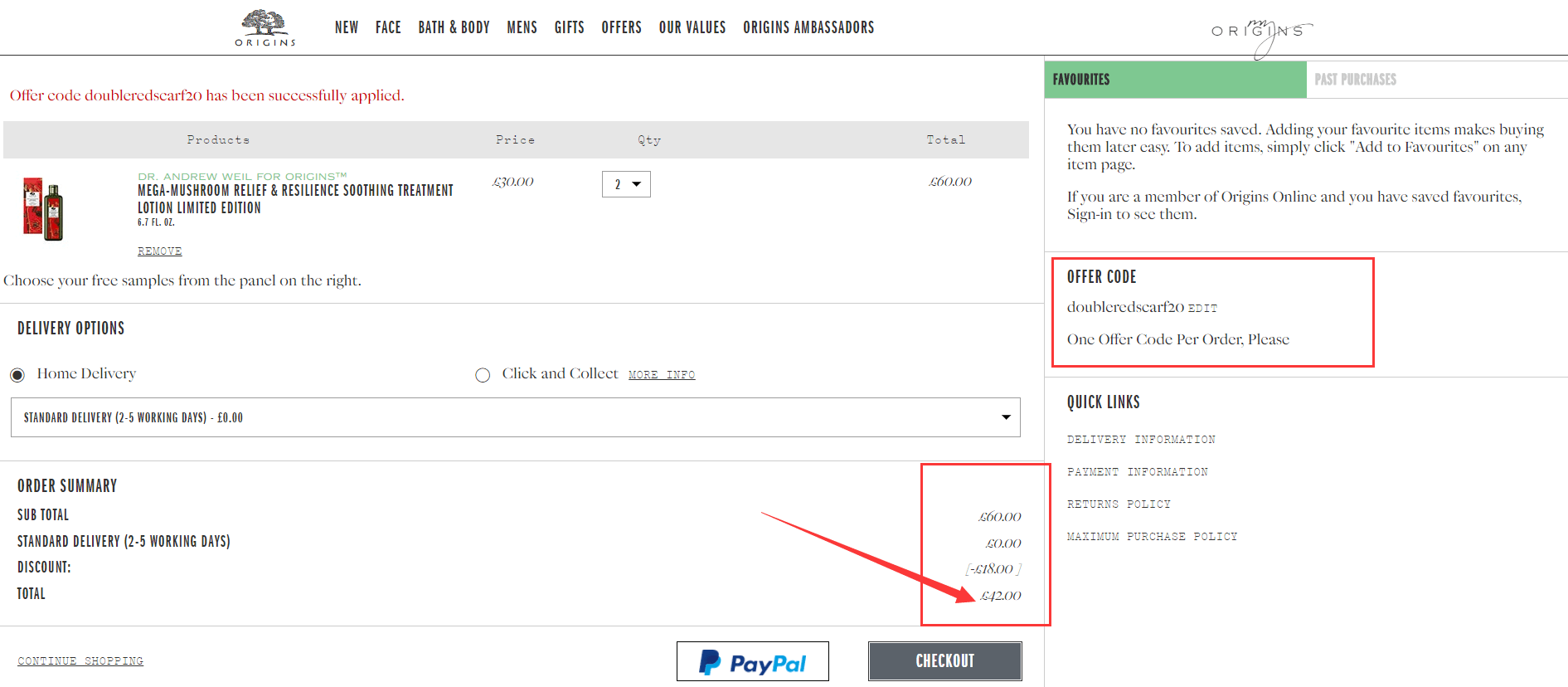Open the BATH & BODY menu
The image size is (1568, 687).
[454, 27]
